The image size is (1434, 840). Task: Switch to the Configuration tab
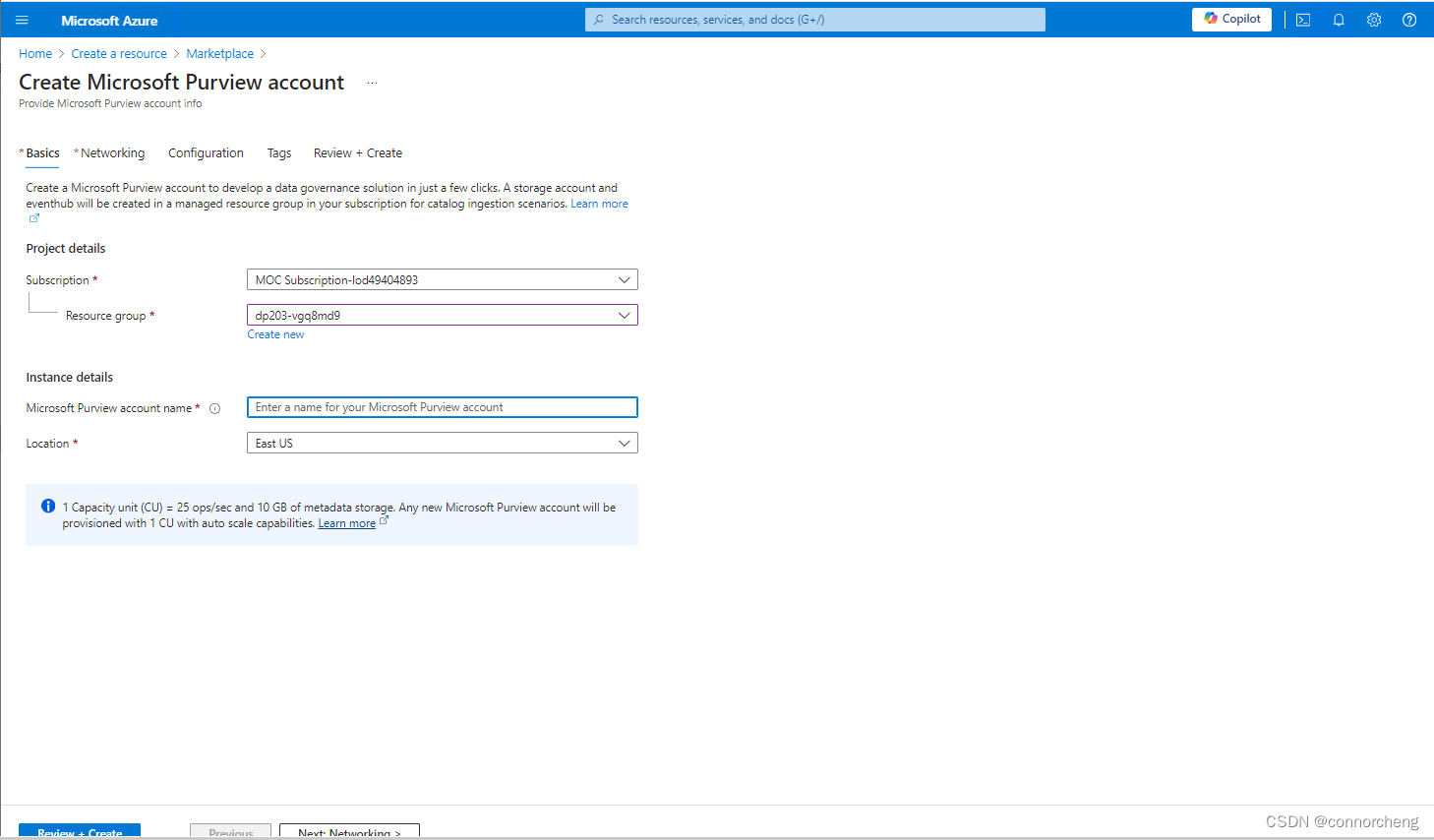click(x=206, y=153)
